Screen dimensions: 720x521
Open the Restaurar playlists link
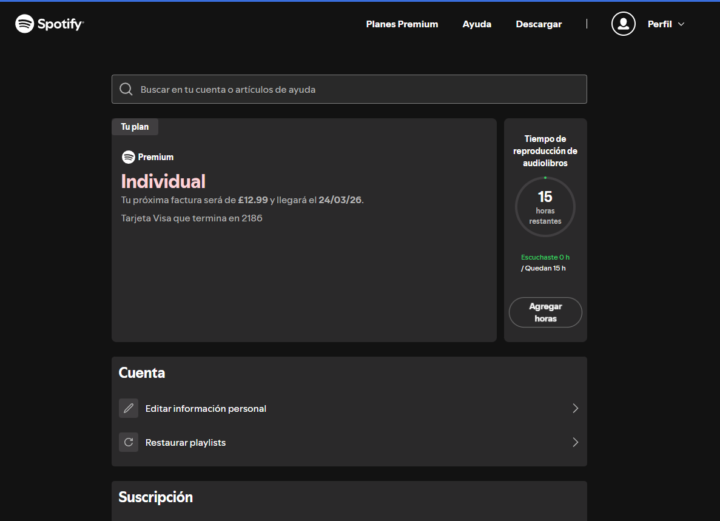(x=185, y=442)
